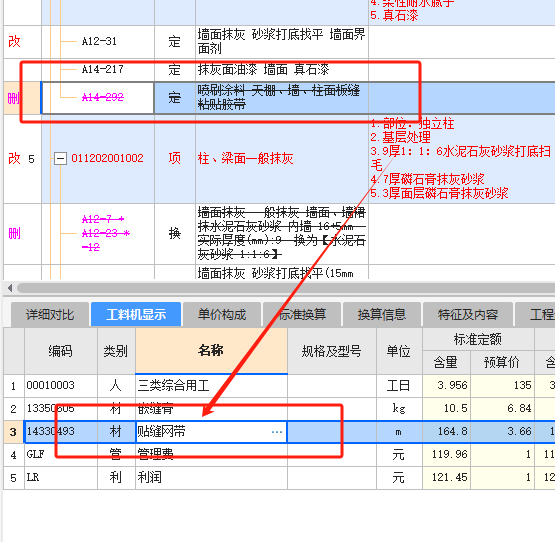This screenshot has width=555, height=542.
Task: Click the 类别 column header
Action: tap(116, 351)
